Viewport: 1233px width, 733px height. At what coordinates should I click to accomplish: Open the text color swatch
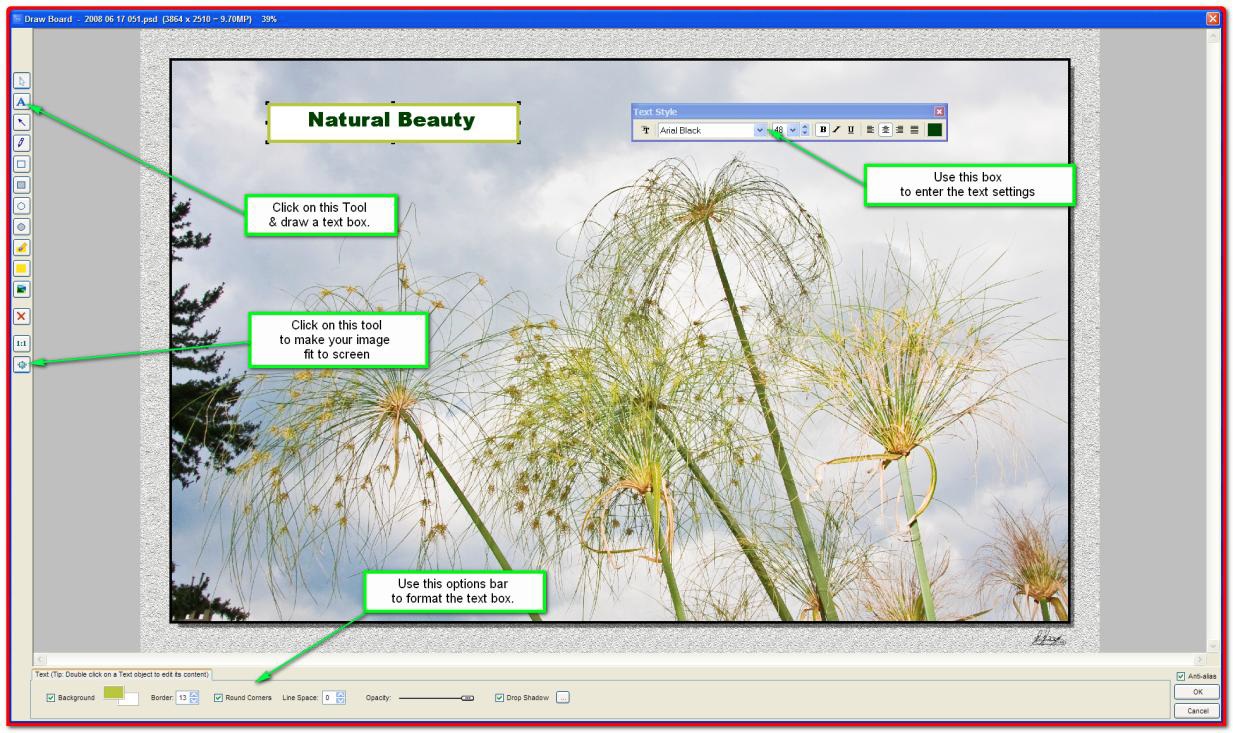[x=933, y=130]
